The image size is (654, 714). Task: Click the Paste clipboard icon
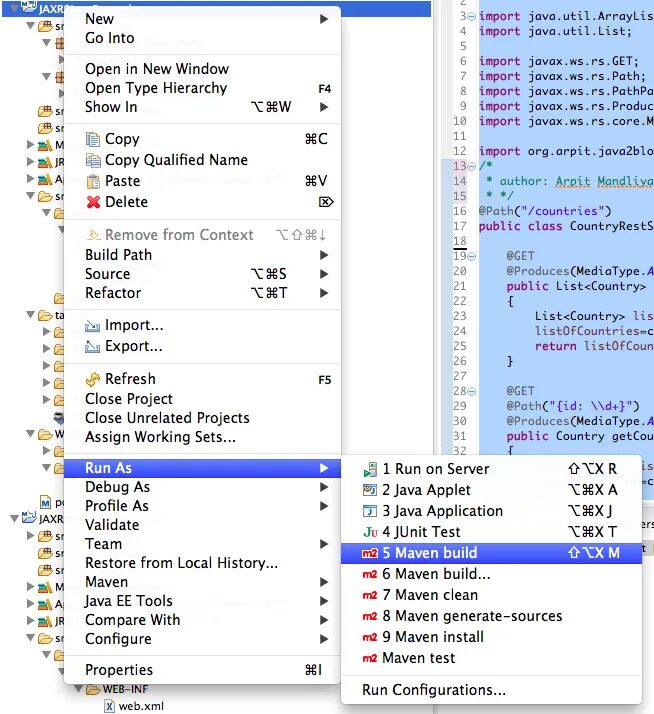pyautogui.click(x=93, y=181)
